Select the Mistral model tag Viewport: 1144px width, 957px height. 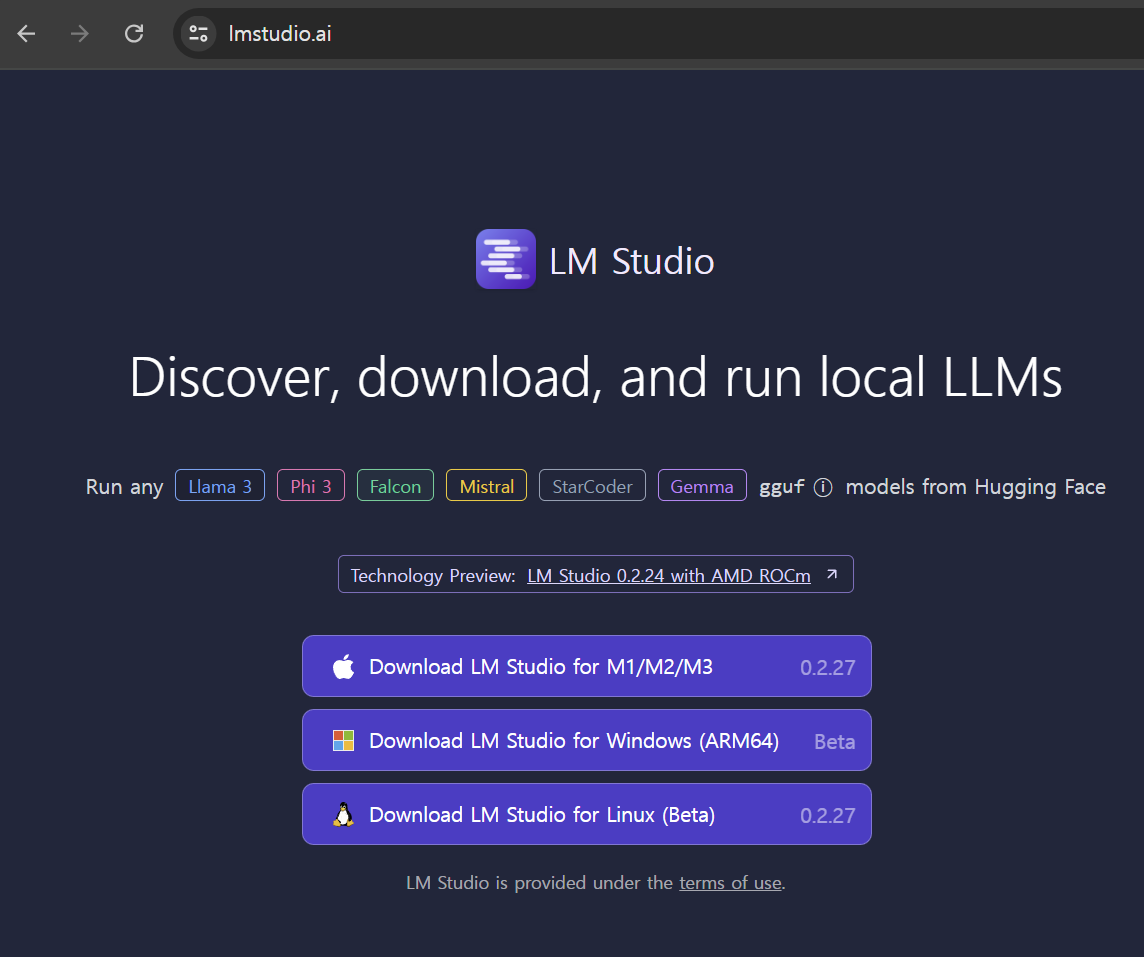coord(487,486)
